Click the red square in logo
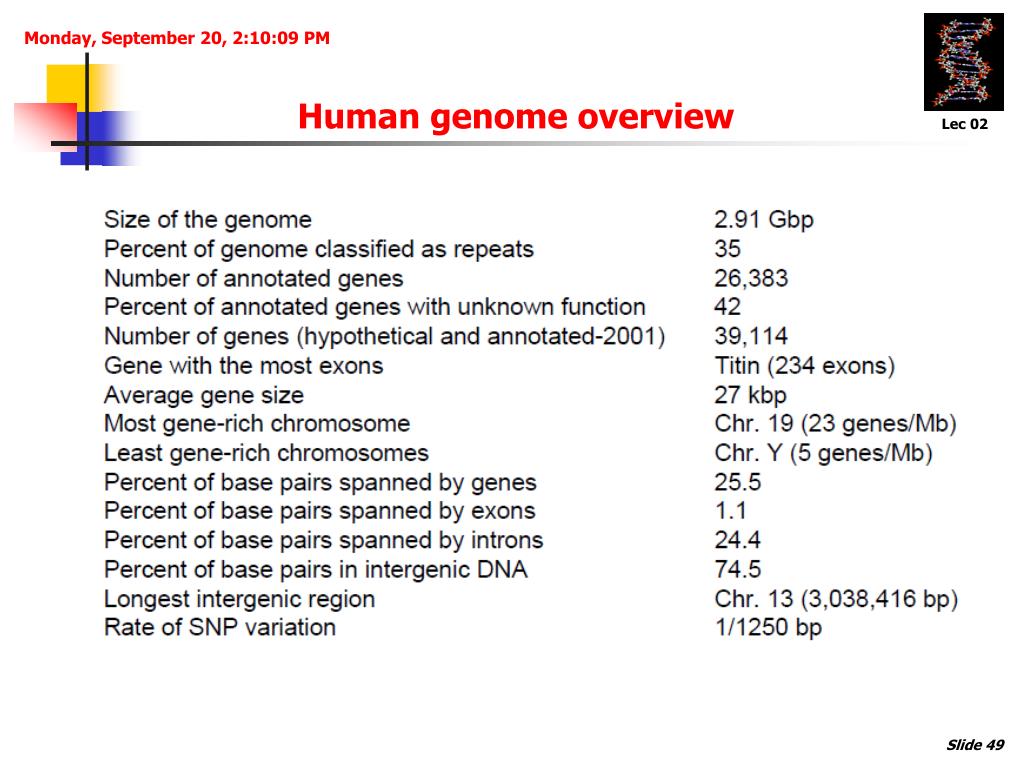This screenshot has height=768, width=1024. (x=46, y=126)
